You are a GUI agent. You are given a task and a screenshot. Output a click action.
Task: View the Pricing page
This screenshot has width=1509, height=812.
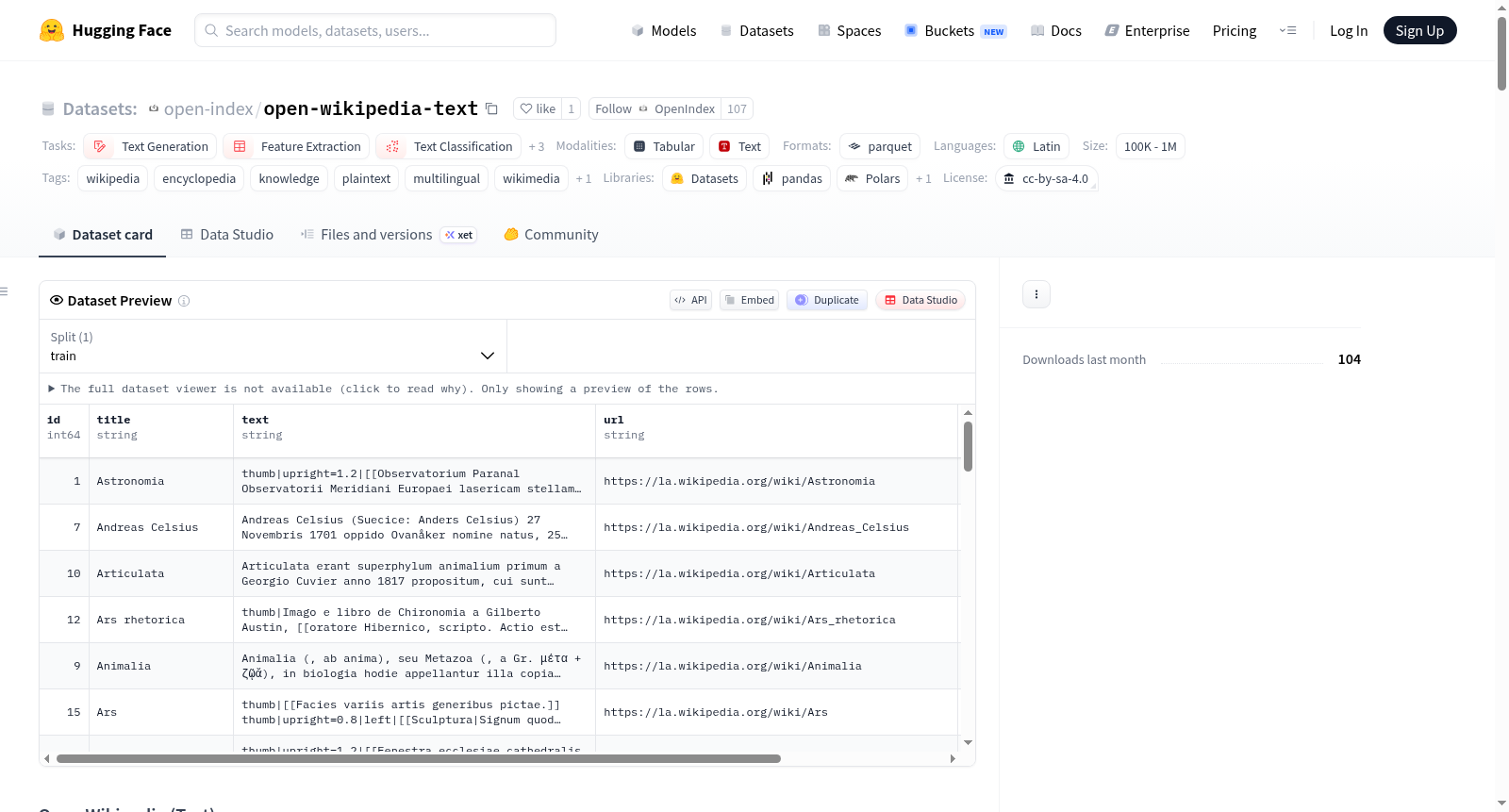click(1235, 30)
